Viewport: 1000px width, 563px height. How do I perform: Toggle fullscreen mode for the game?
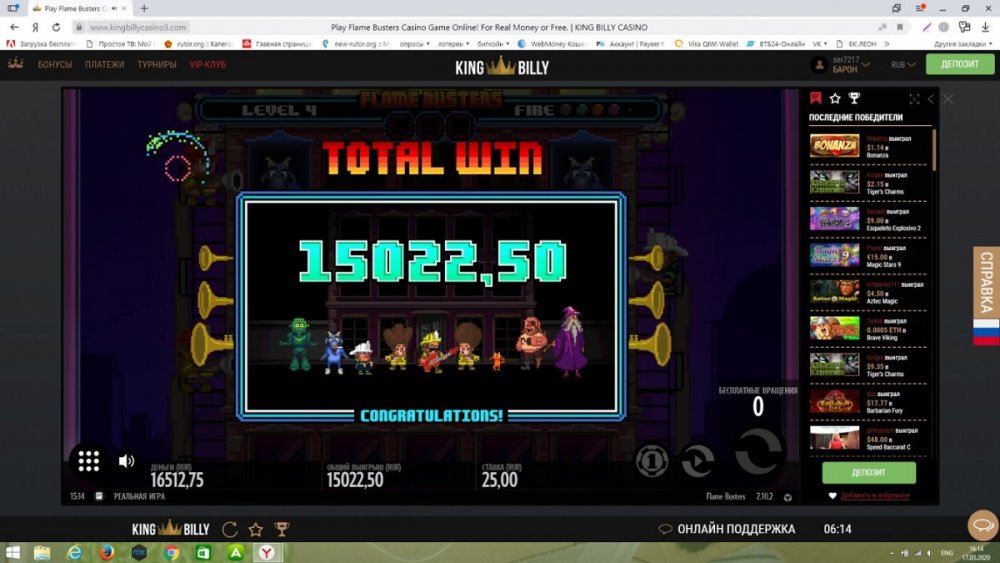(x=914, y=99)
